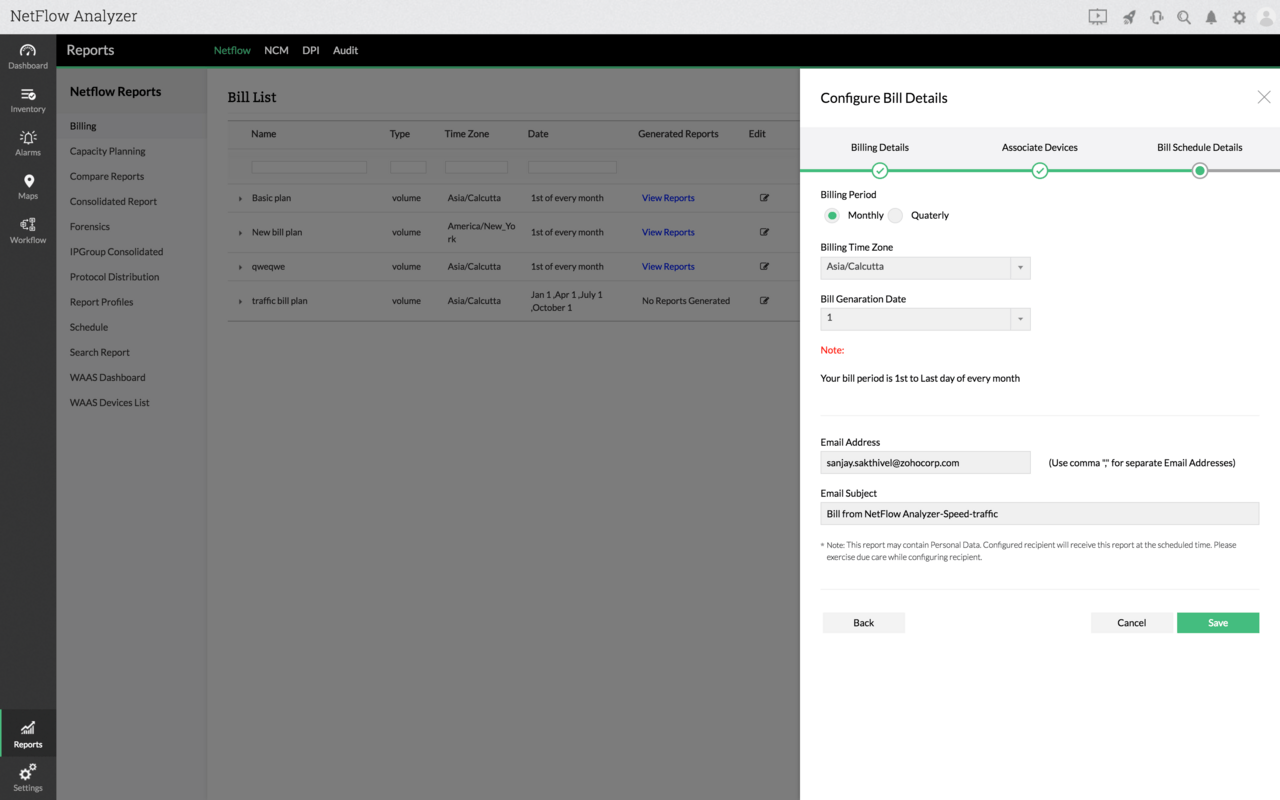
Task: Open the Billing Time Zone dropdown
Action: tap(925, 267)
